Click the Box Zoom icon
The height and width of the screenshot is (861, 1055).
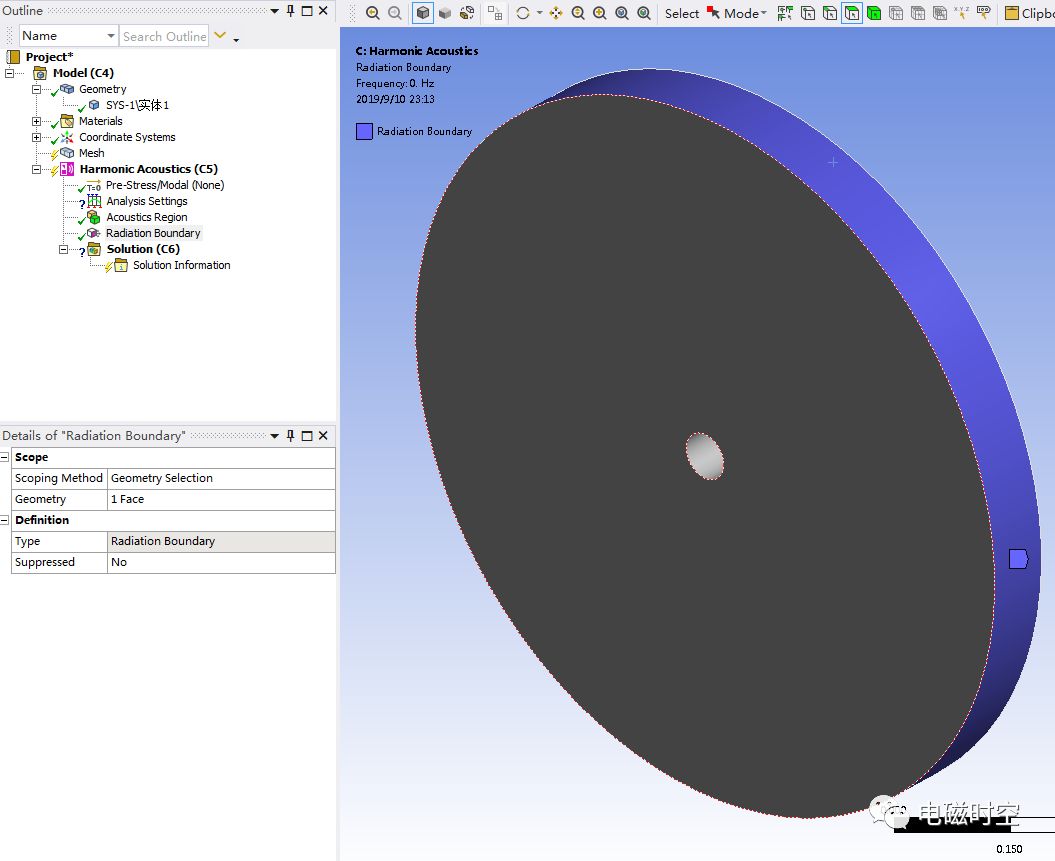click(x=622, y=13)
